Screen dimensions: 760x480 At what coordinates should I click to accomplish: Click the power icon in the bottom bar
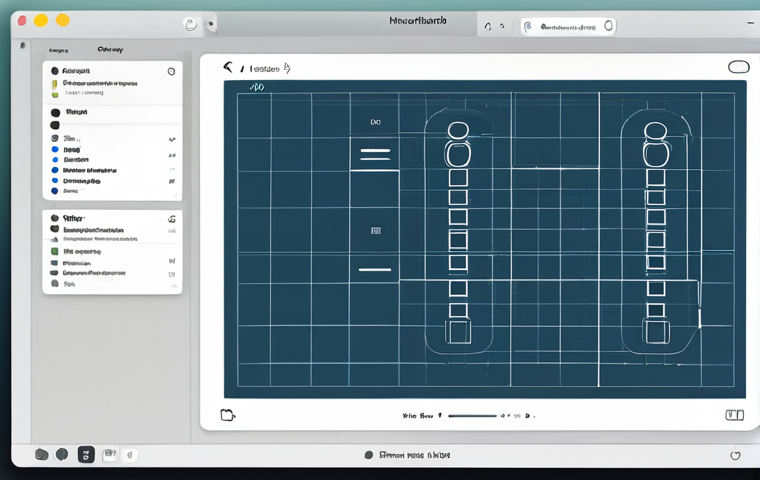(x=735, y=455)
